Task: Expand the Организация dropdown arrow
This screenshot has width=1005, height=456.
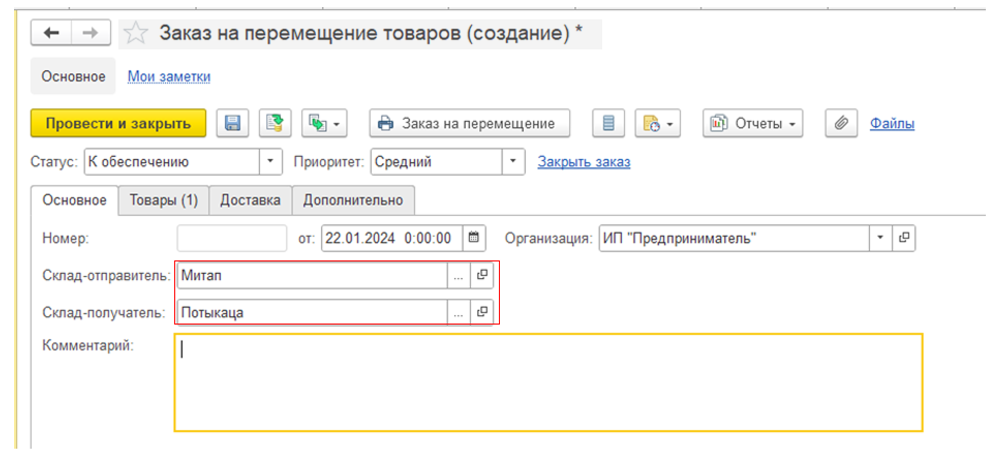Action: pos(881,238)
